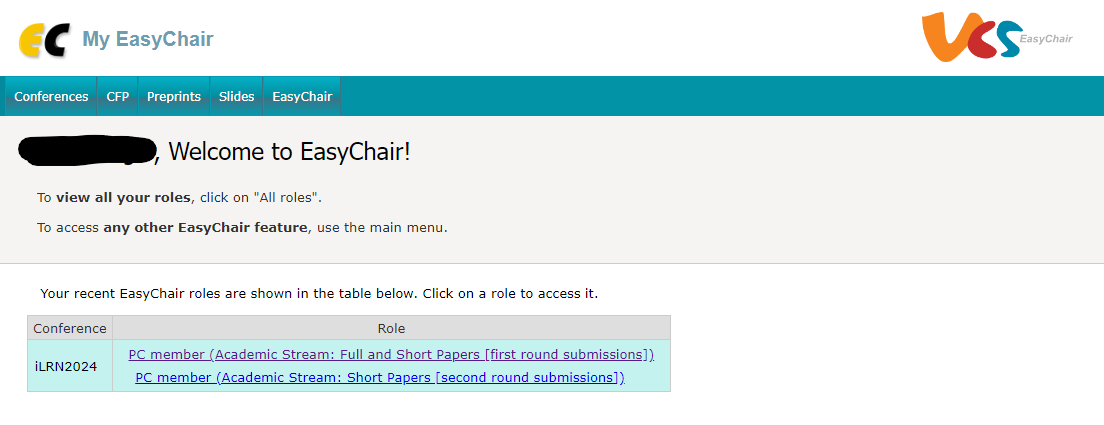Click the Conference column header
Viewport: 1104px width, 425px height.
pyautogui.click(x=70, y=328)
